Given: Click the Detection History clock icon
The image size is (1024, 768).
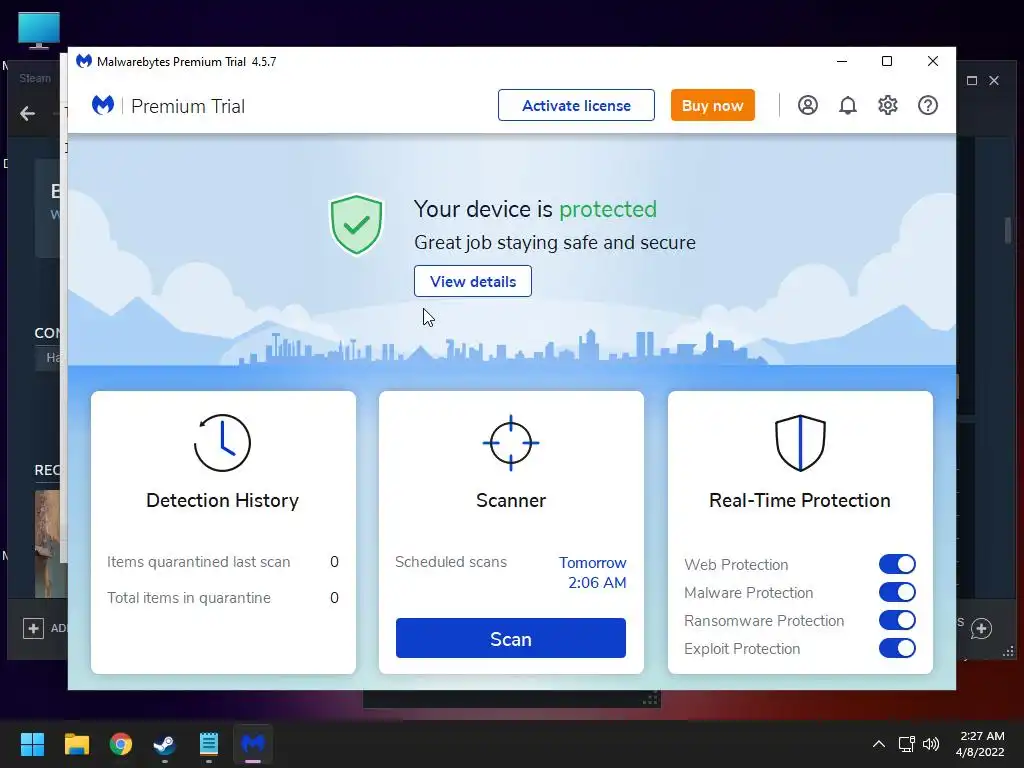Looking at the screenshot, I should pos(222,443).
